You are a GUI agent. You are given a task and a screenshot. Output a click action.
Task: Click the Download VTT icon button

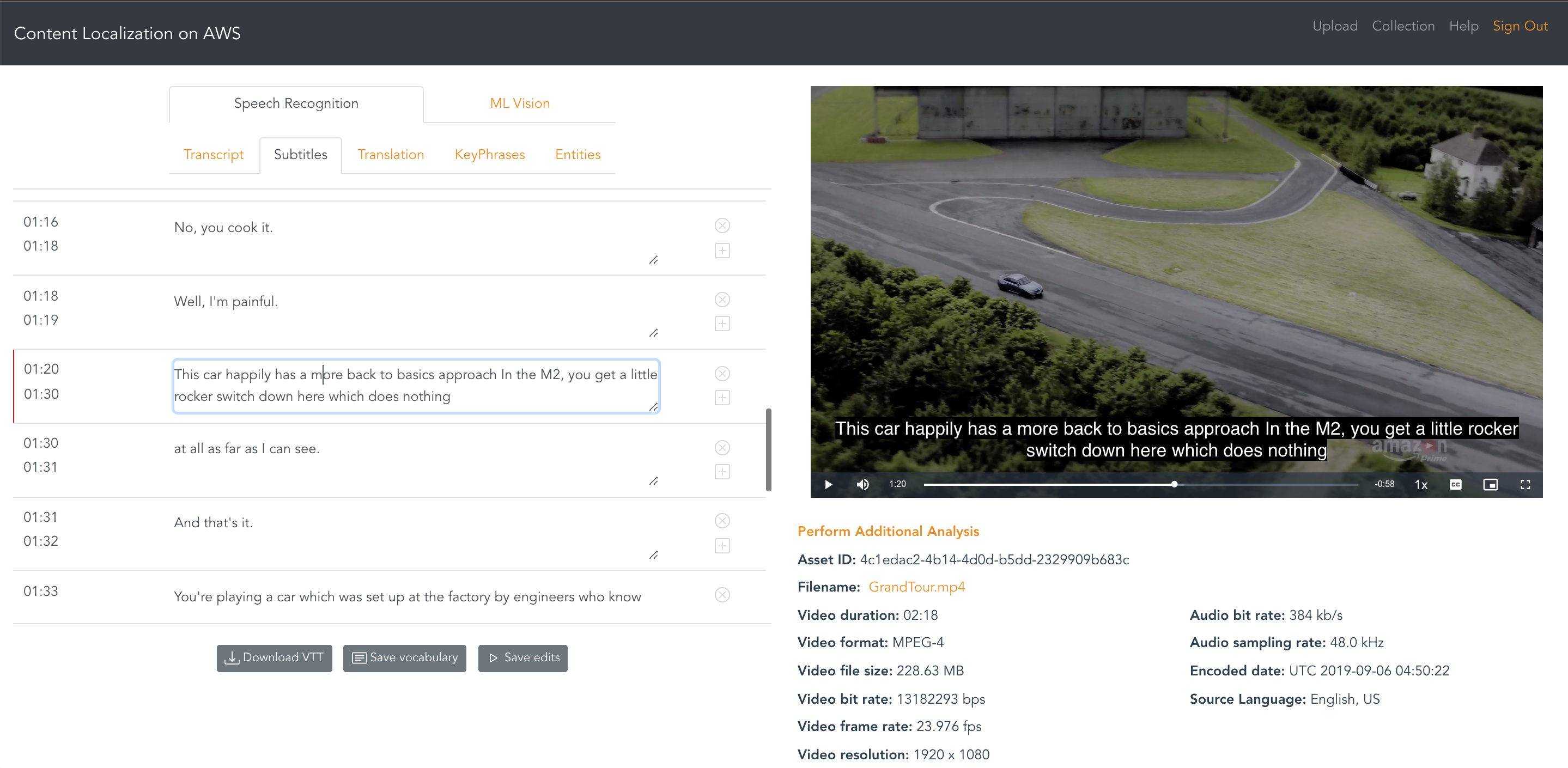[233, 657]
